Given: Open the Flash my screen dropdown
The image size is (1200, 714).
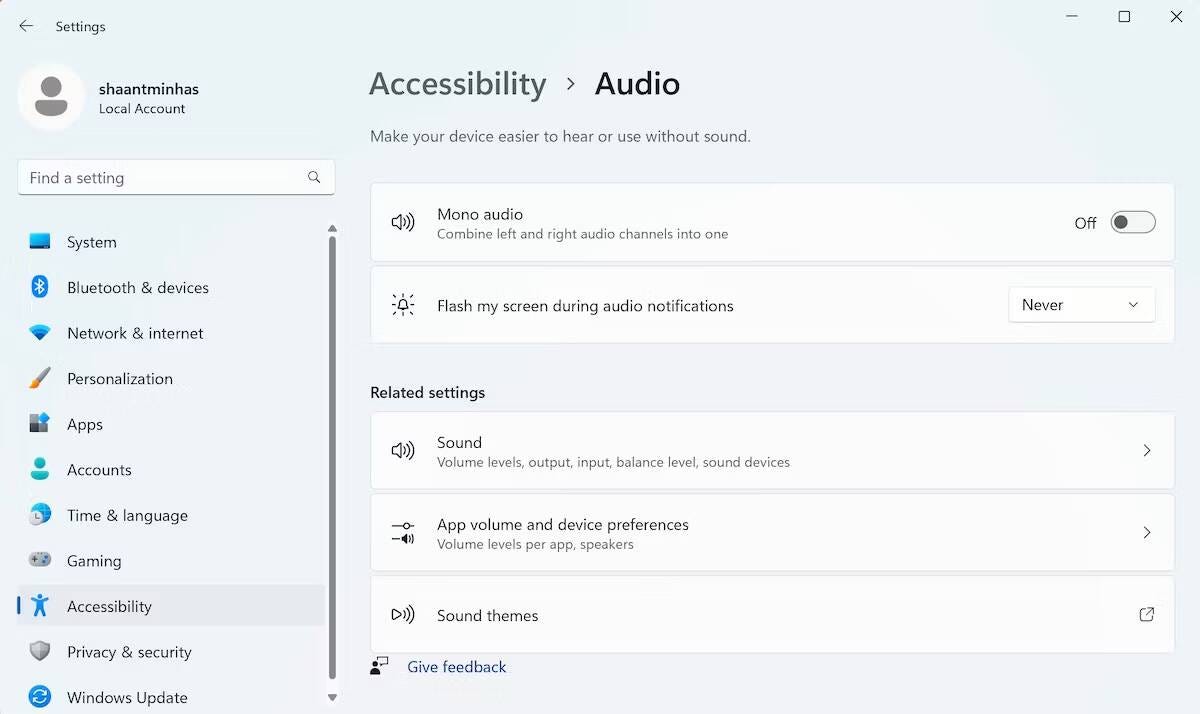Looking at the screenshot, I should pyautogui.click(x=1081, y=304).
